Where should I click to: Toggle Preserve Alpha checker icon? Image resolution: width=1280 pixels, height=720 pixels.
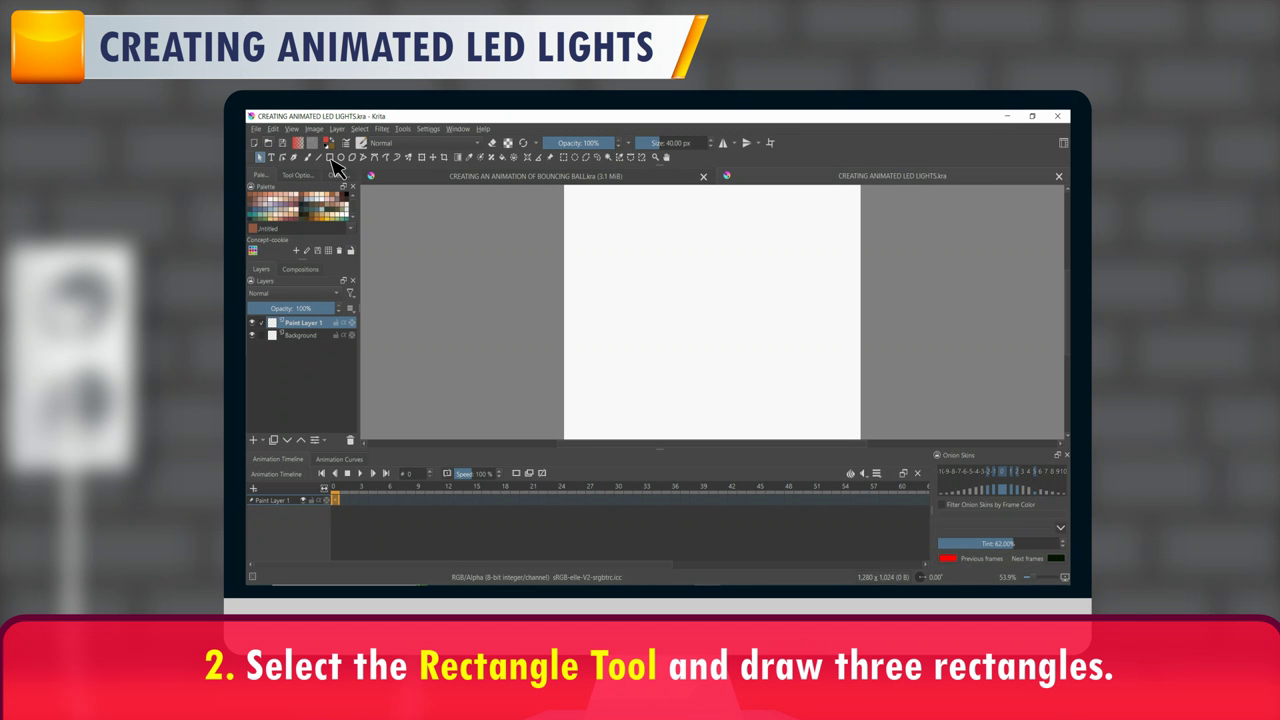click(508, 143)
